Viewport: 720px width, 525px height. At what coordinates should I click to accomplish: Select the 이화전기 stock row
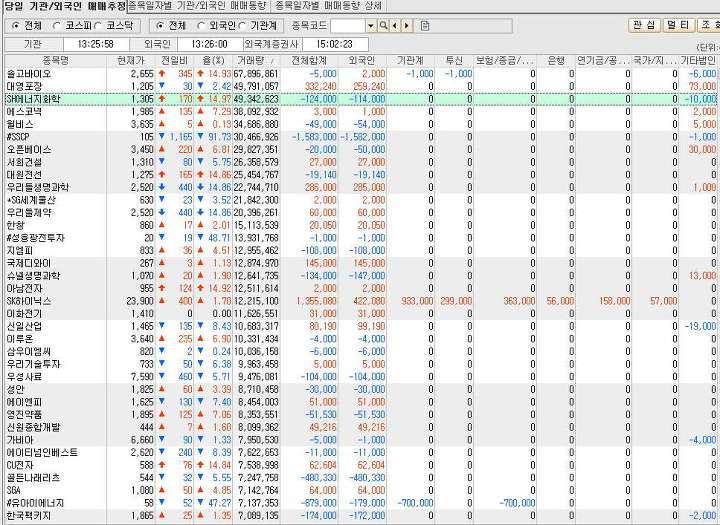coord(361,314)
